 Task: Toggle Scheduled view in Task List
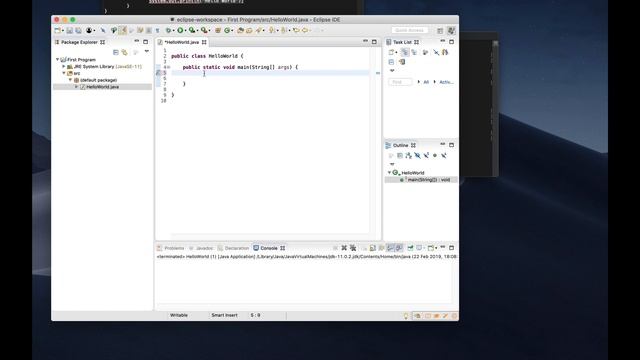click(x=414, y=52)
